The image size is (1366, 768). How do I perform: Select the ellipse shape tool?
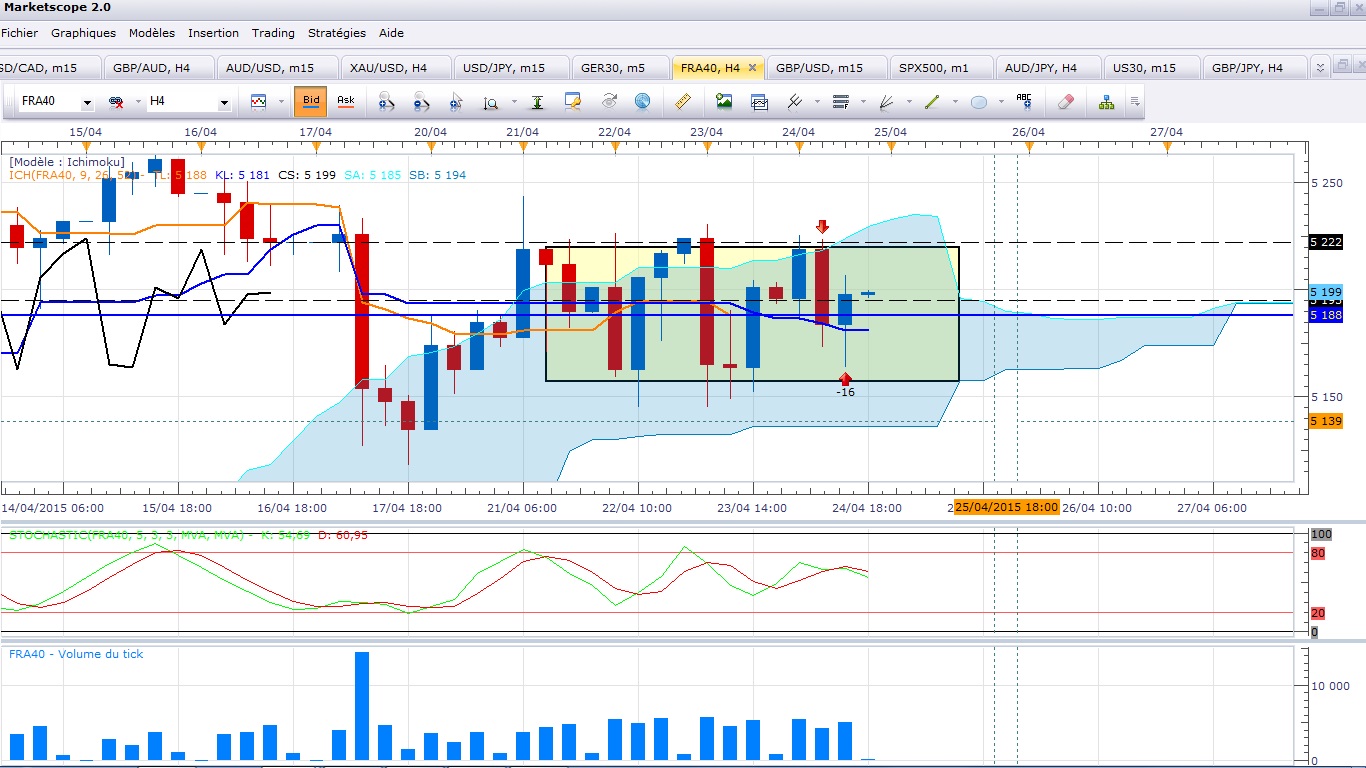pos(979,102)
